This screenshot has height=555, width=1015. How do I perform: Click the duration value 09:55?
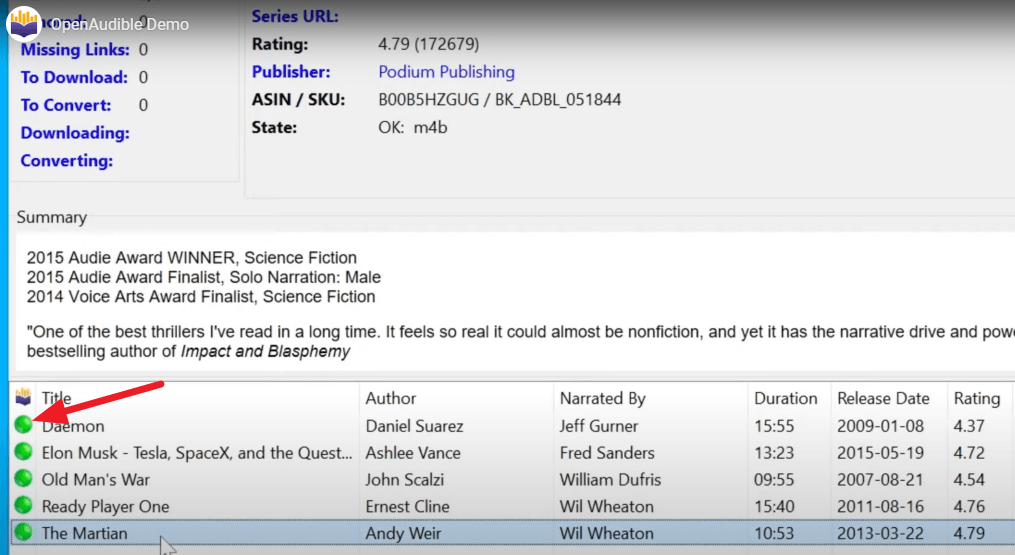(774, 479)
